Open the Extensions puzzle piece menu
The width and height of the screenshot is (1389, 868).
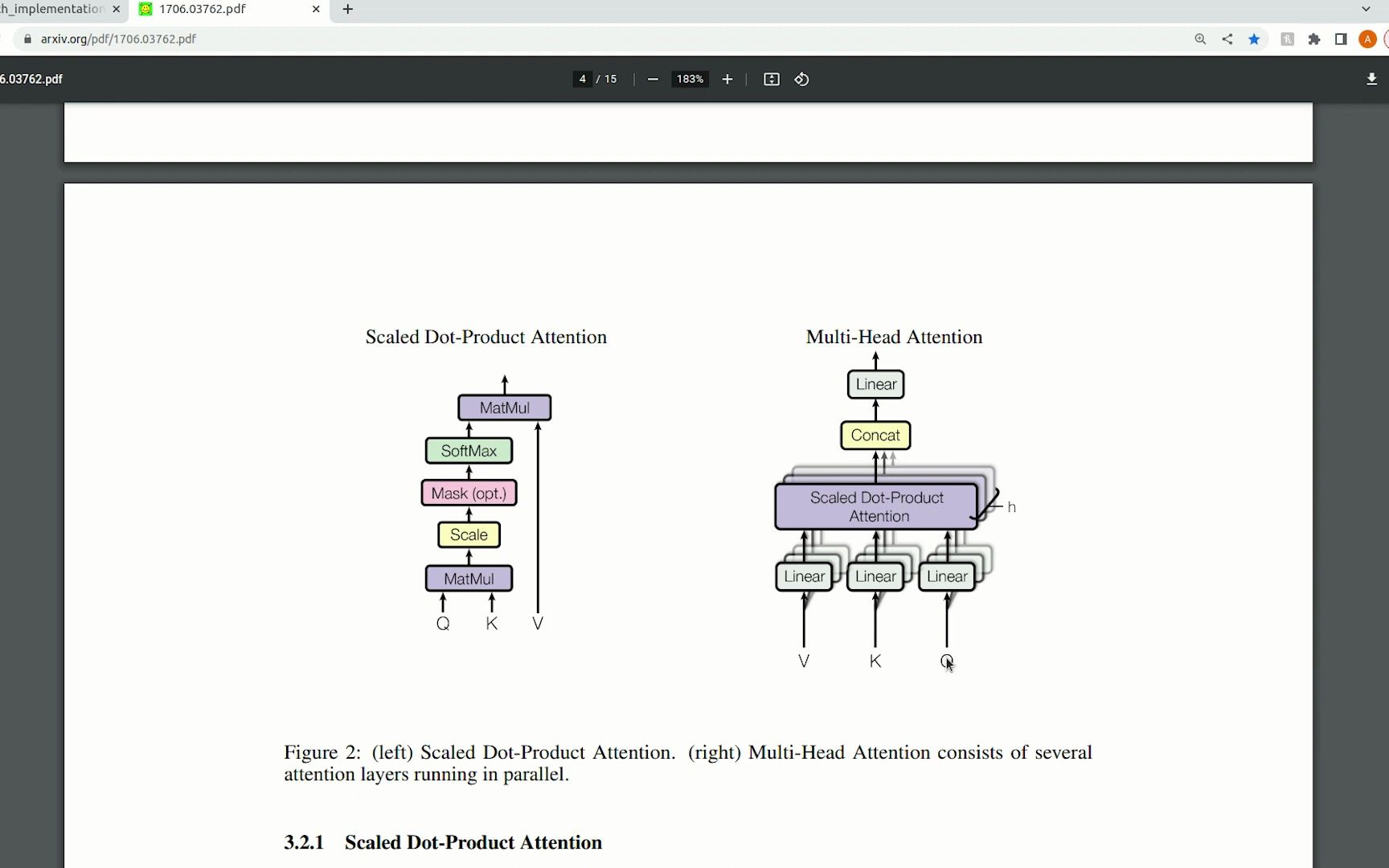[1314, 39]
